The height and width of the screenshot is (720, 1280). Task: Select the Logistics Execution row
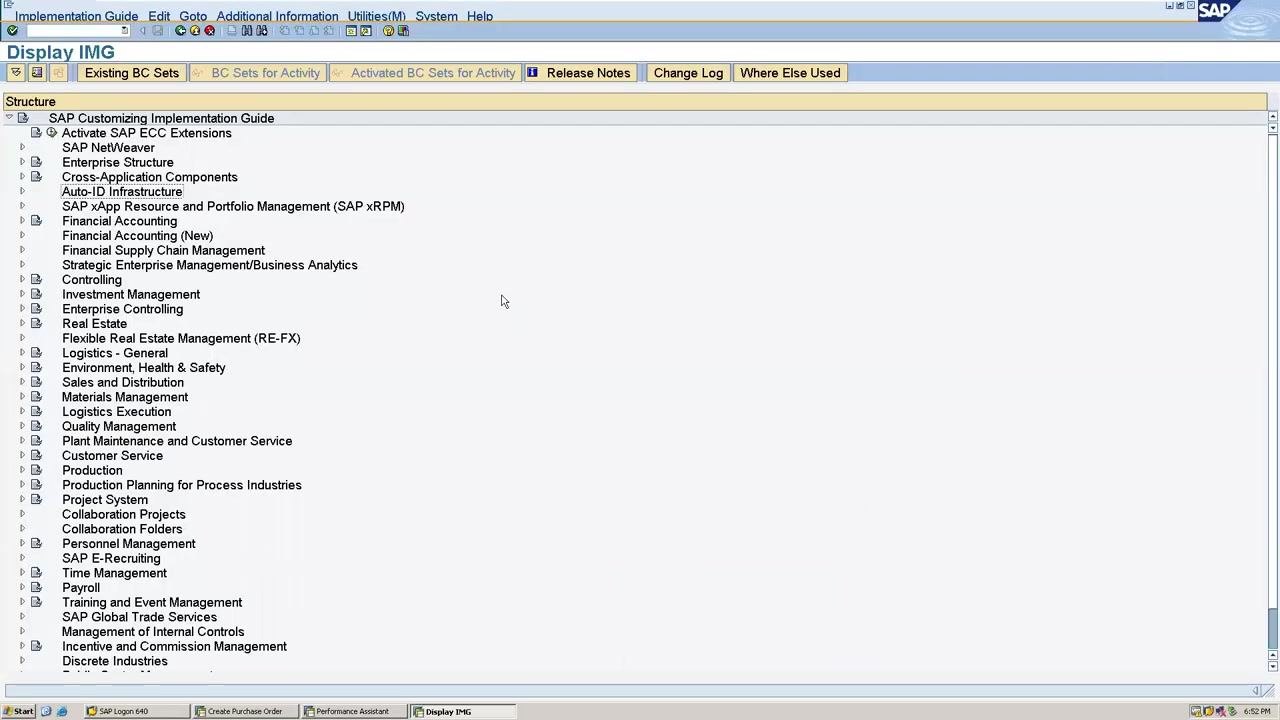click(x=116, y=412)
